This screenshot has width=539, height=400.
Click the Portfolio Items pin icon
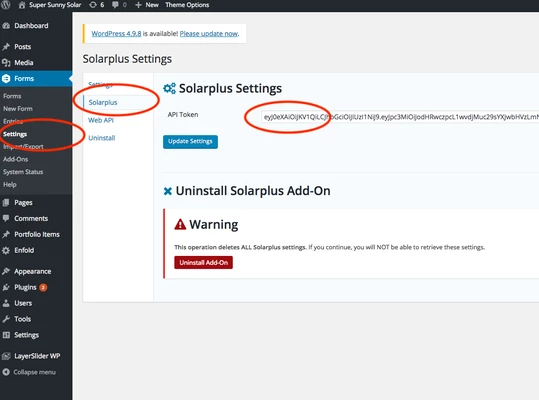pos(6,234)
